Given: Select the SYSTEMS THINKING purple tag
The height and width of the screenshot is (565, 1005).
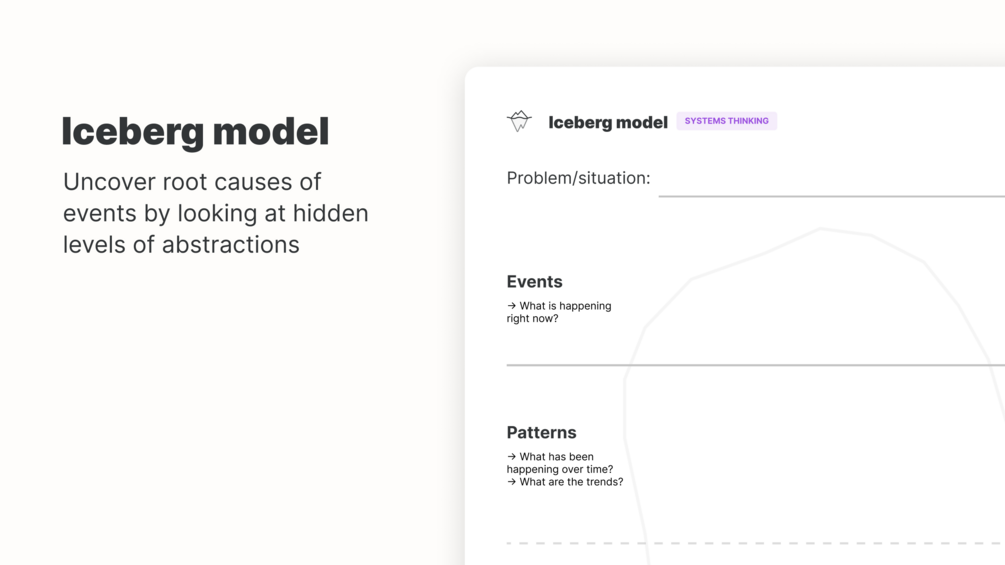Looking at the screenshot, I should click(726, 121).
